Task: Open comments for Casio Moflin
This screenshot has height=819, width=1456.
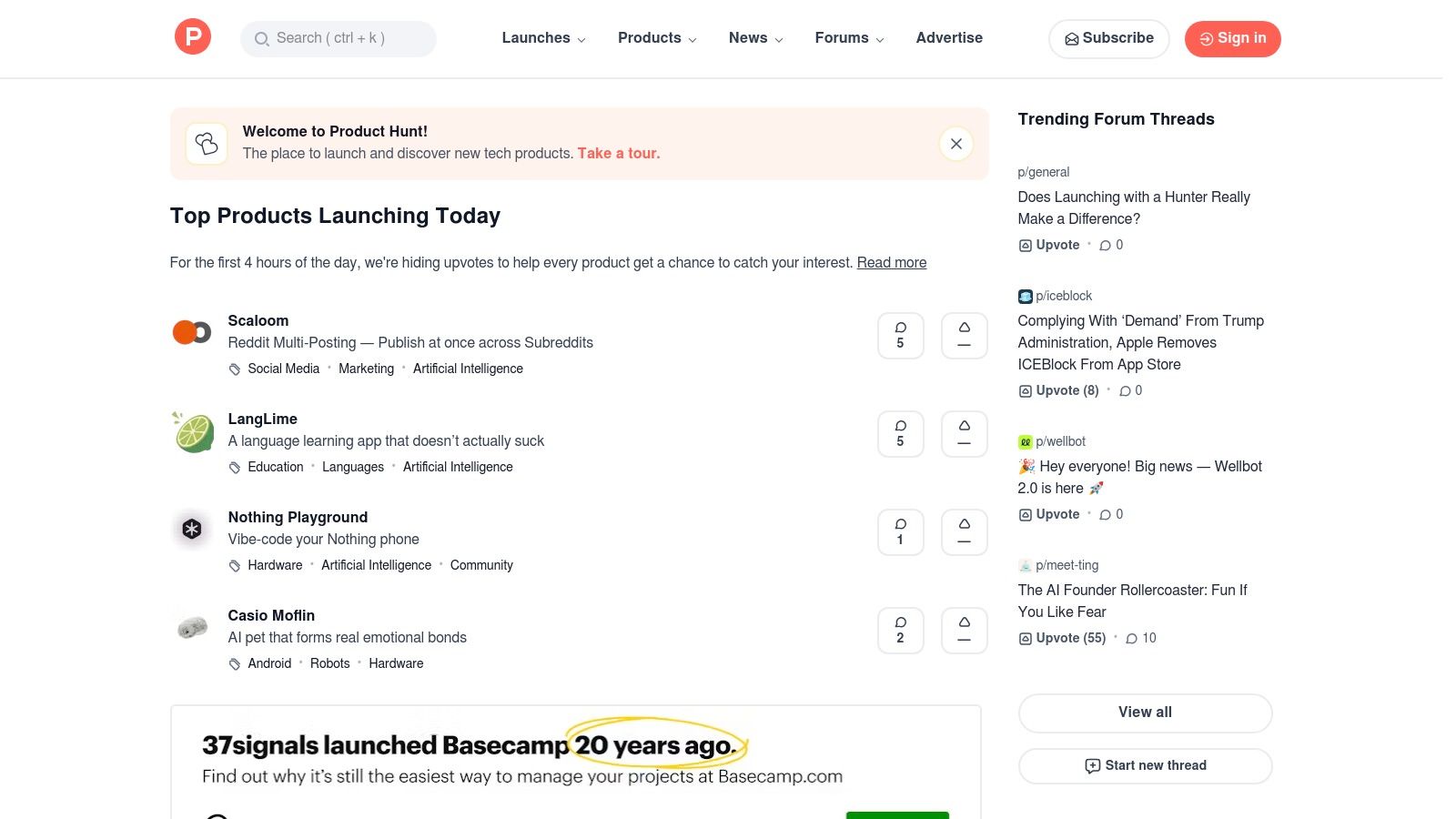Action: [900, 631]
